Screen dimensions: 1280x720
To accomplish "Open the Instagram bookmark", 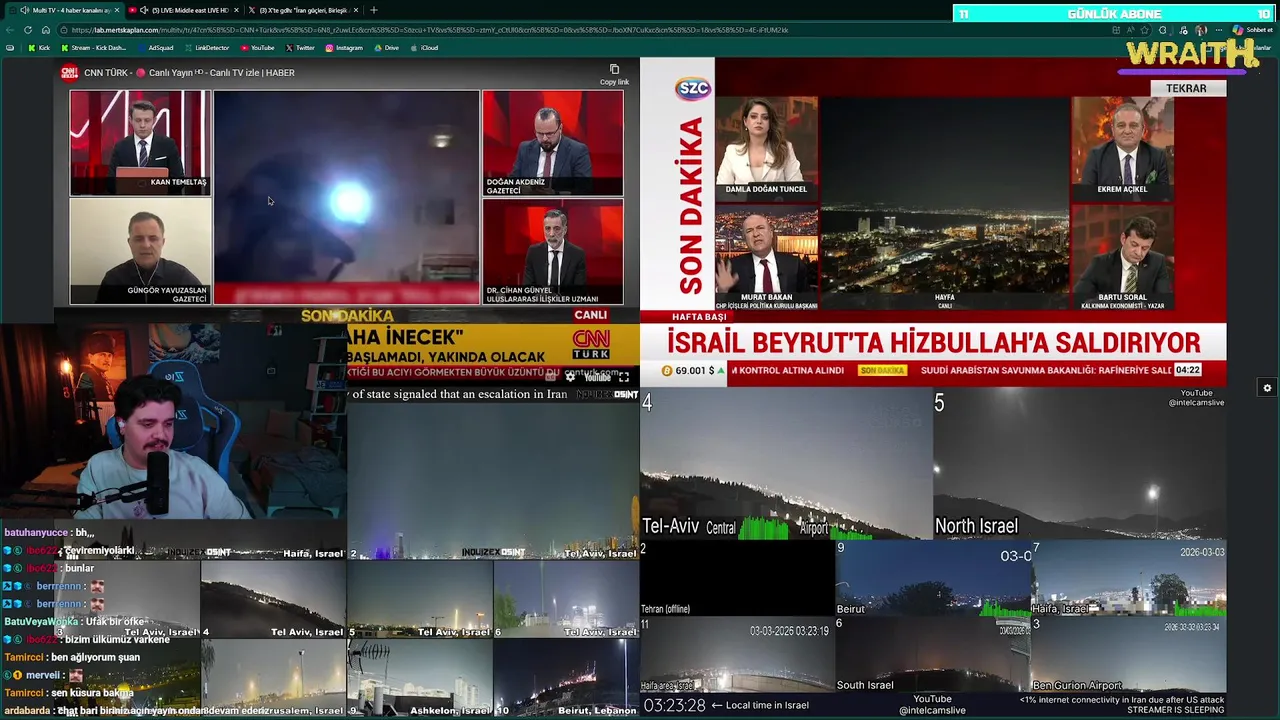I will pos(343,48).
